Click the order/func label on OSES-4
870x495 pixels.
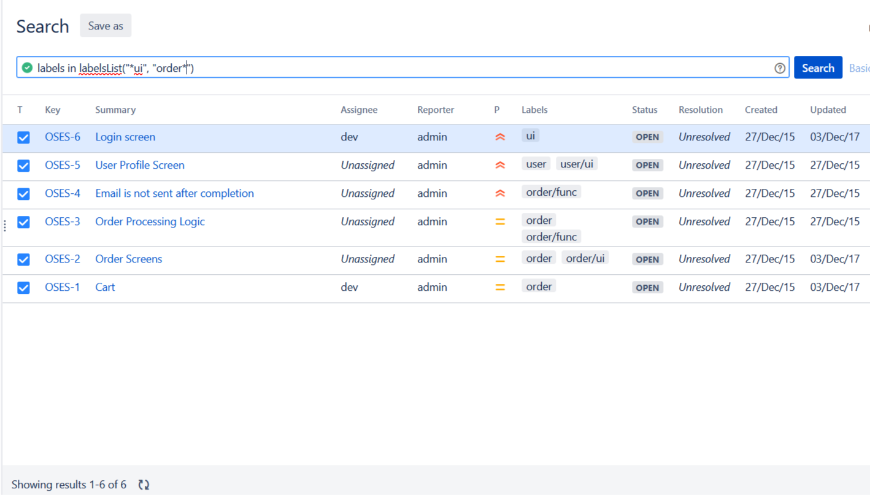point(551,192)
